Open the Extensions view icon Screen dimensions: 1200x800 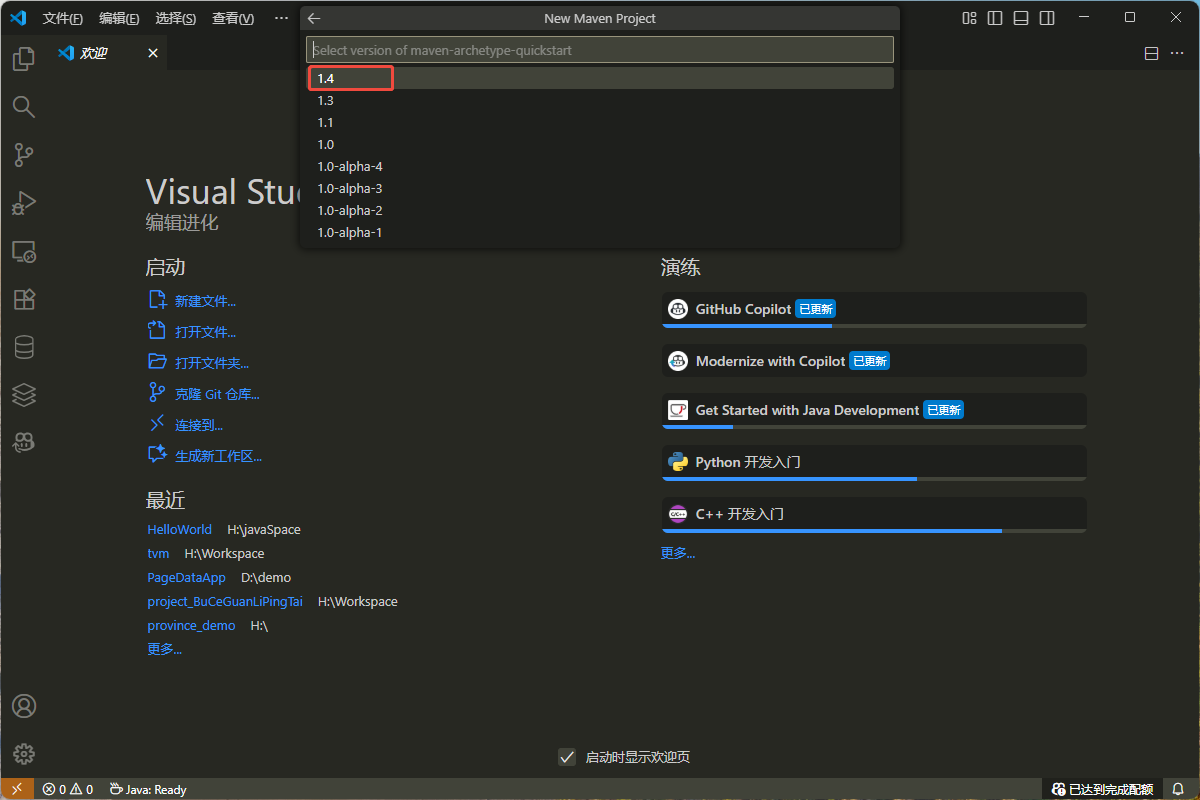(x=24, y=299)
